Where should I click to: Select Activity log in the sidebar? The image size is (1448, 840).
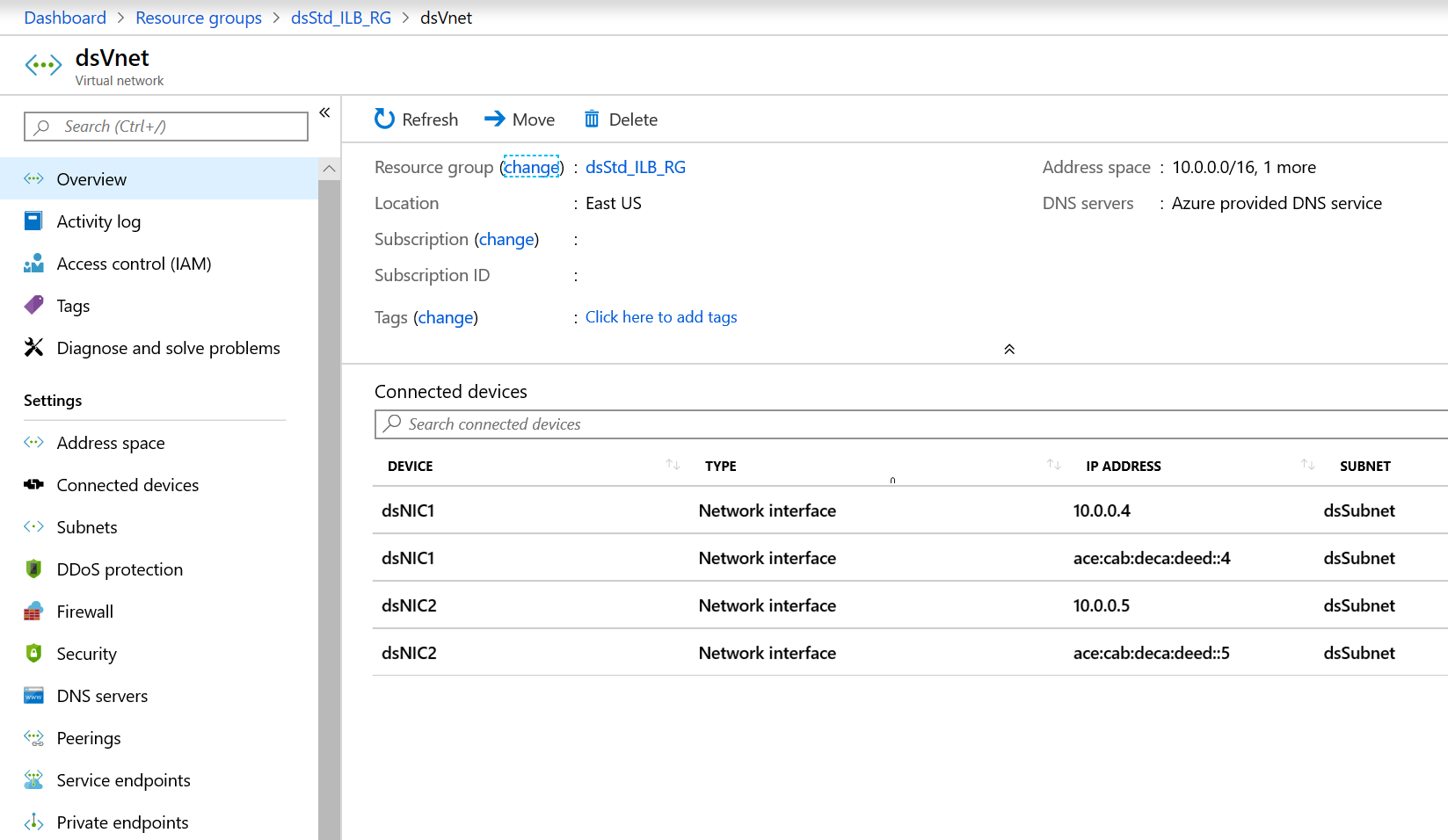click(x=98, y=221)
